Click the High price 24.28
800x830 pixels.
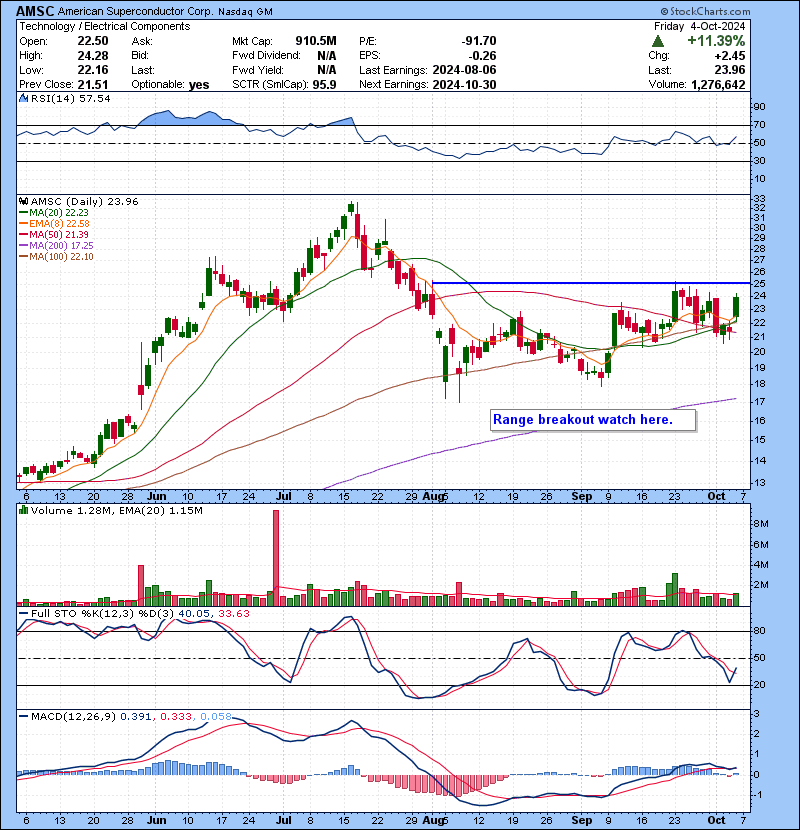point(93,56)
